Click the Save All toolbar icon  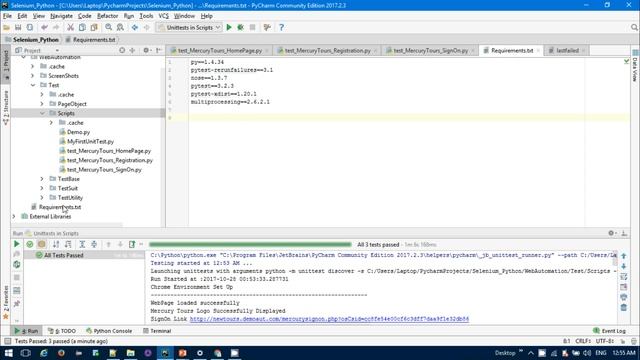point(18,27)
